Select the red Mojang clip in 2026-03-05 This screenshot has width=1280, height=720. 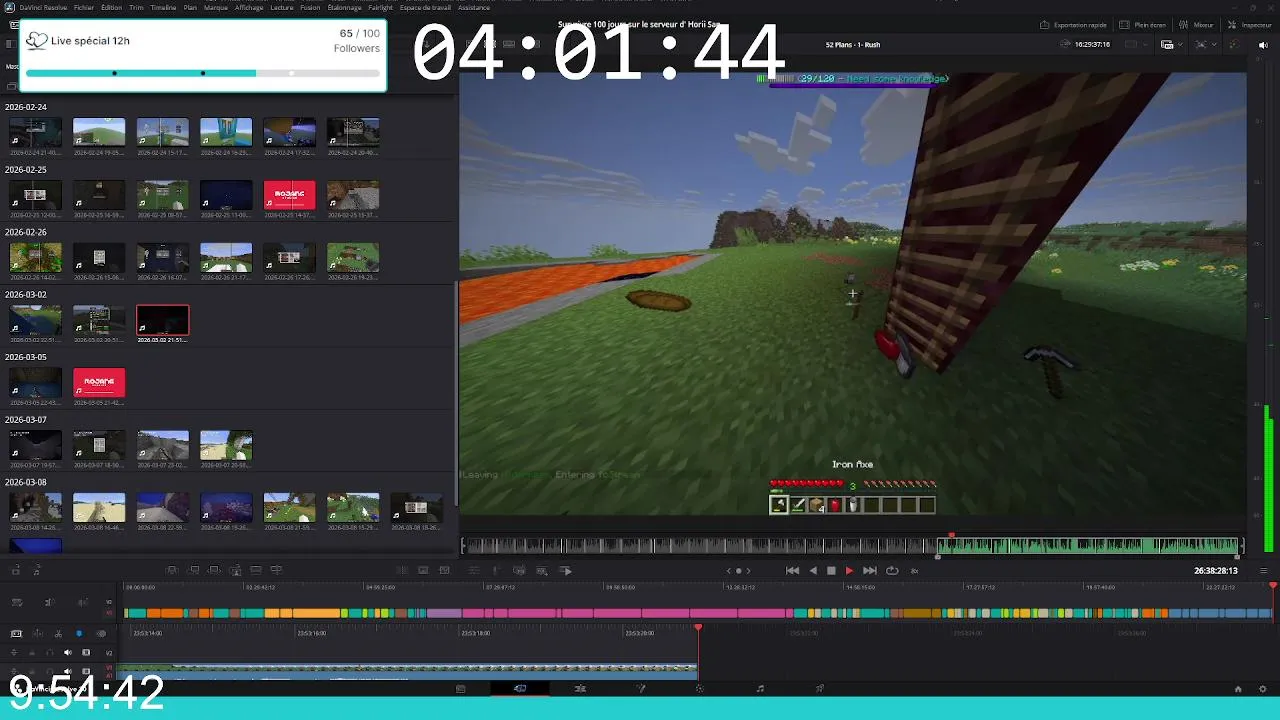click(99, 383)
